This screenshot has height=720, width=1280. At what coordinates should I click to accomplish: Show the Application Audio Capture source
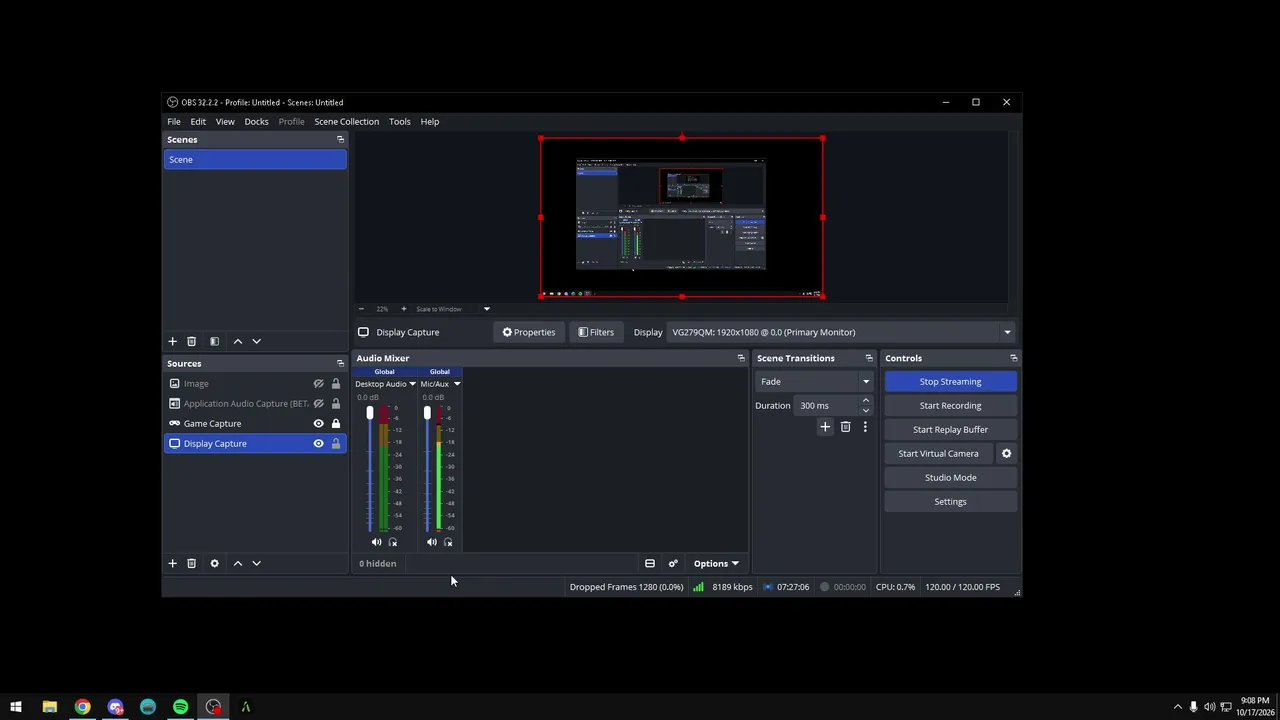318,403
